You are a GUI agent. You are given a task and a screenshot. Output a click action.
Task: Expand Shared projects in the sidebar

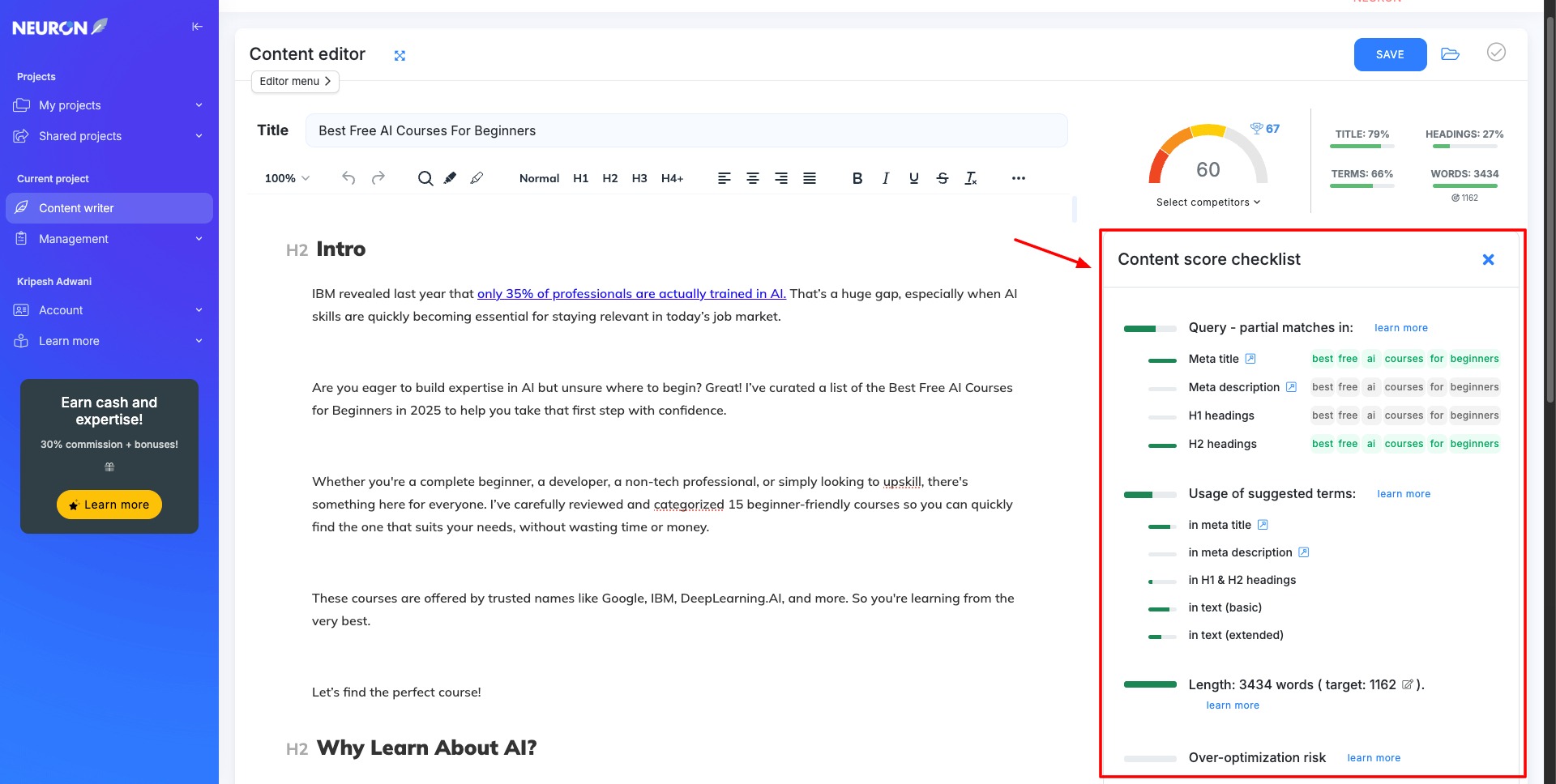pos(109,136)
